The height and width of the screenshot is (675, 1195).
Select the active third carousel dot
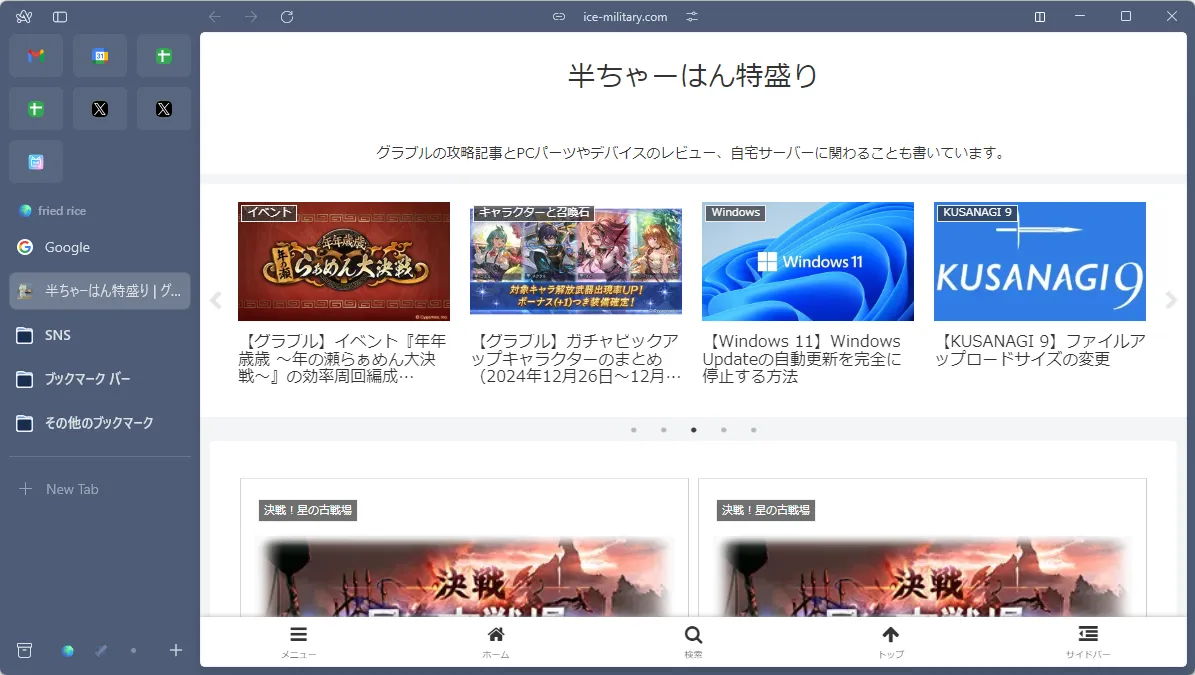click(694, 430)
